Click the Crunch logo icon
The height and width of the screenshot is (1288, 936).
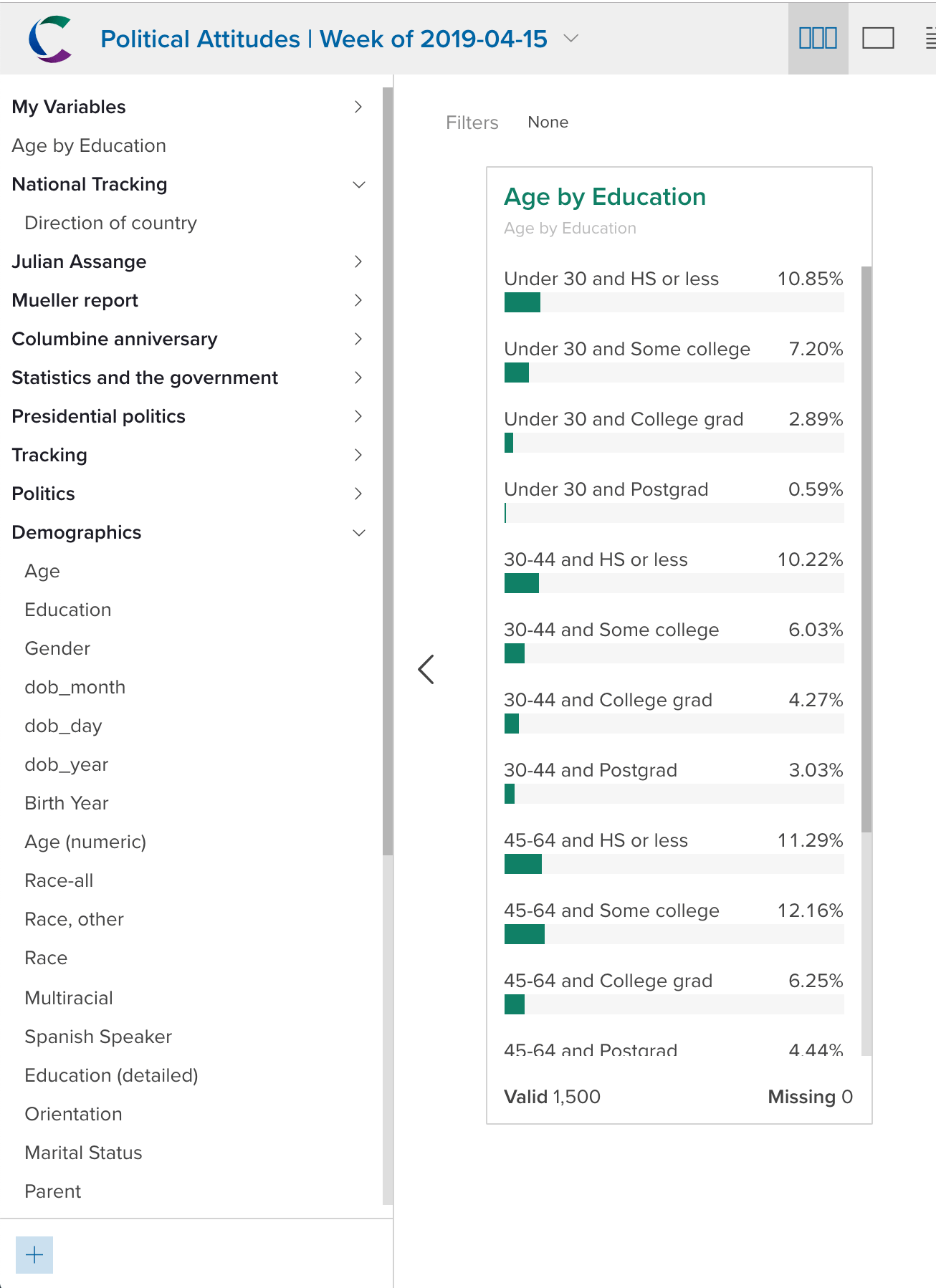tap(50, 39)
